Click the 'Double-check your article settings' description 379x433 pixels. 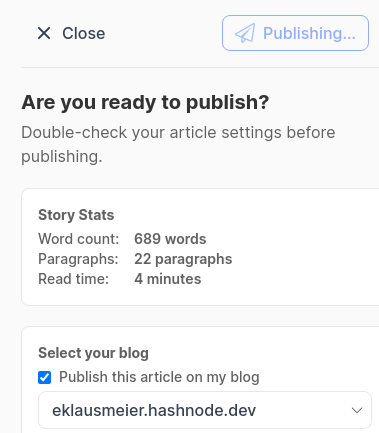click(x=178, y=144)
